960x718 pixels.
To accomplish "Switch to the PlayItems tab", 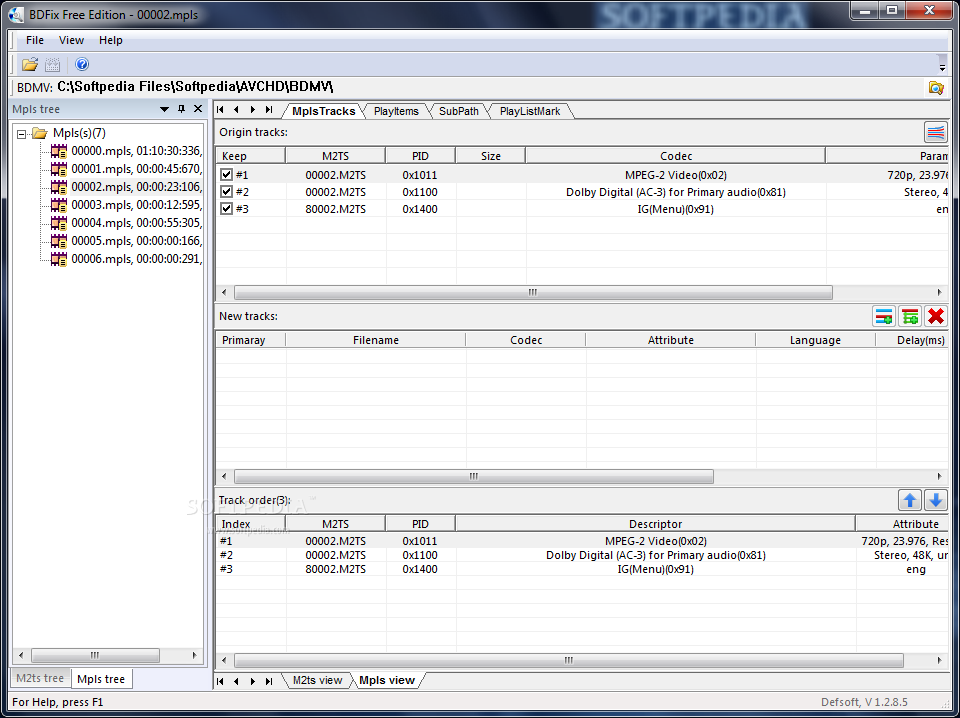I will (x=396, y=111).
